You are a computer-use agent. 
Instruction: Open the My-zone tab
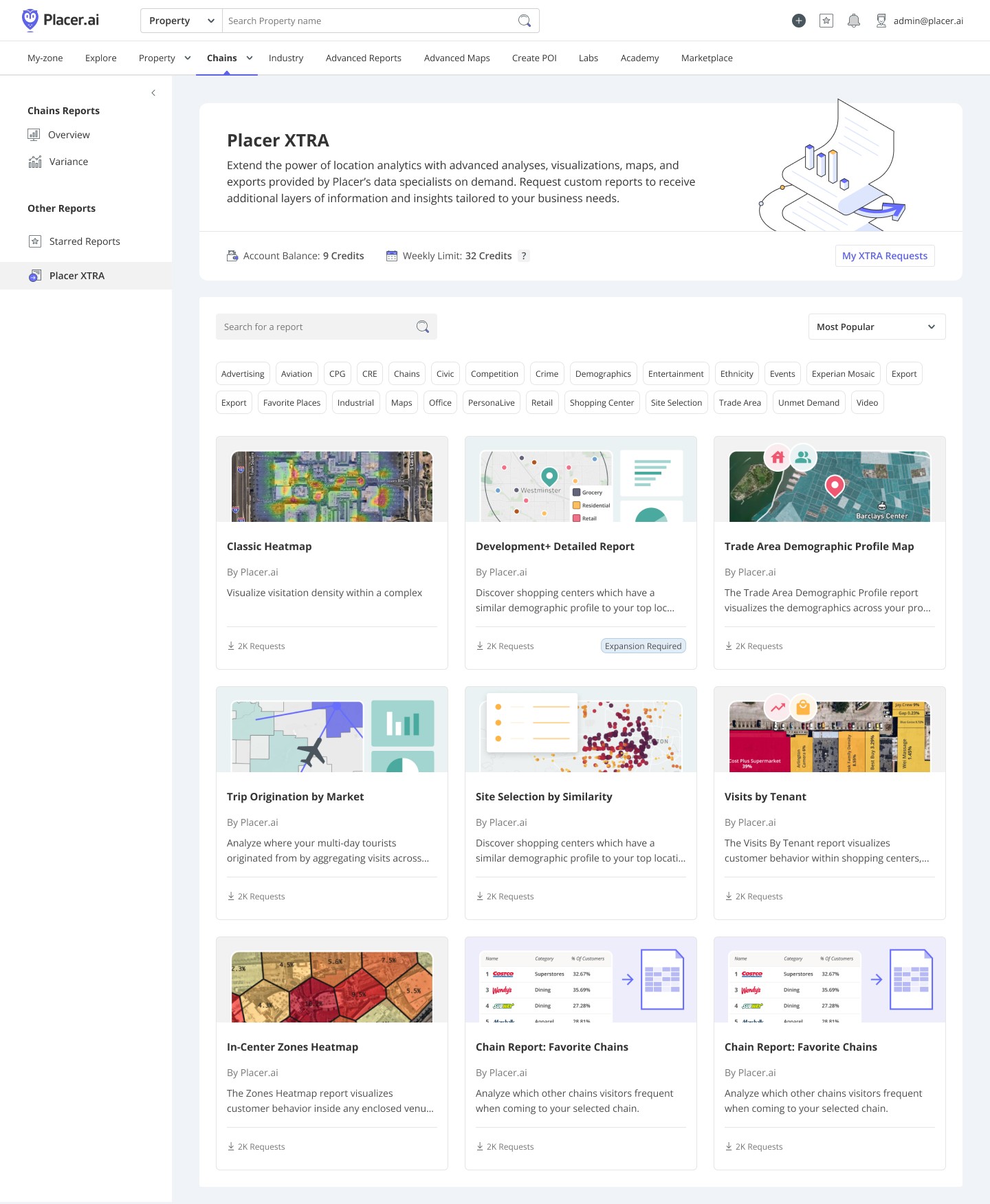pyautogui.click(x=45, y=58)
